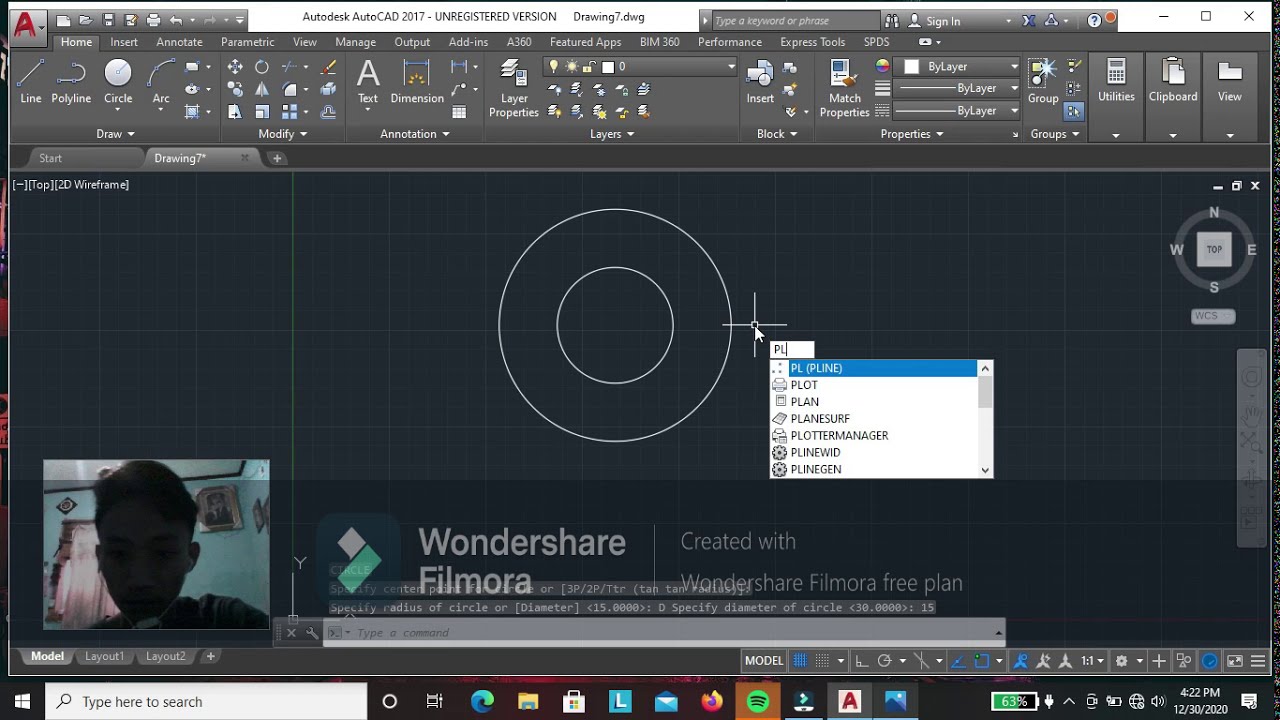The image size is (1280, 720).
Task: Toggle Snap mode in status bar
Action: coord(823,661)
